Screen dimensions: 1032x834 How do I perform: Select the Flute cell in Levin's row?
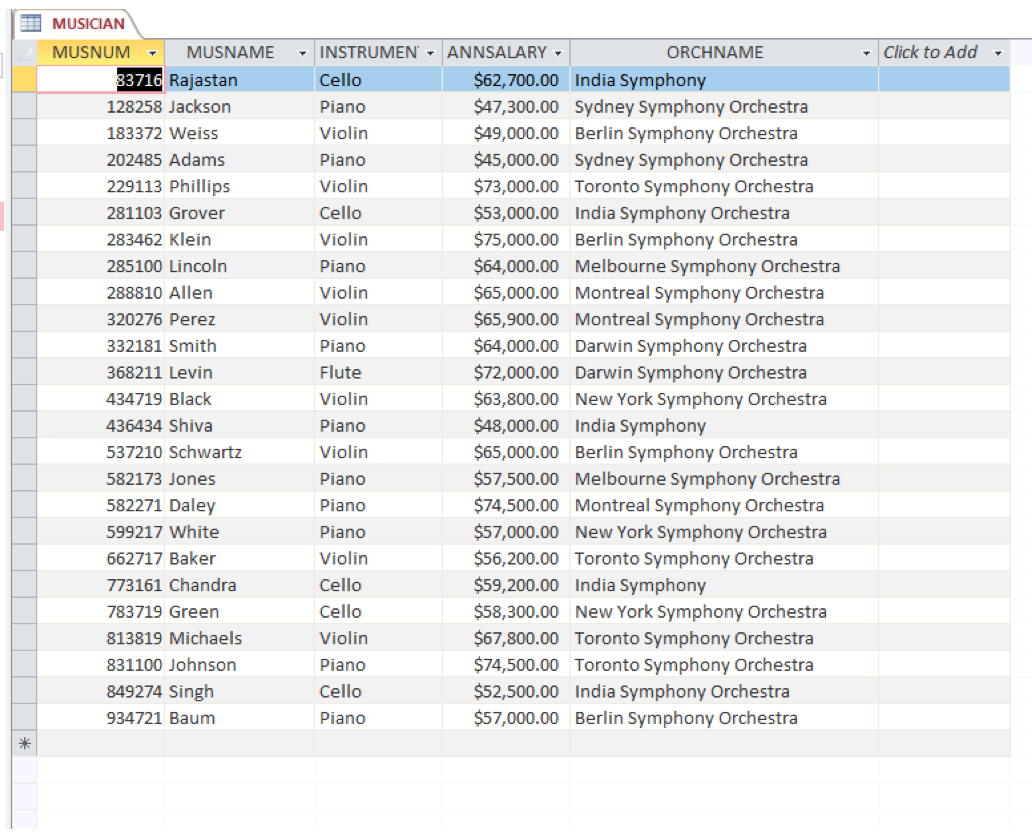(343, 372)
